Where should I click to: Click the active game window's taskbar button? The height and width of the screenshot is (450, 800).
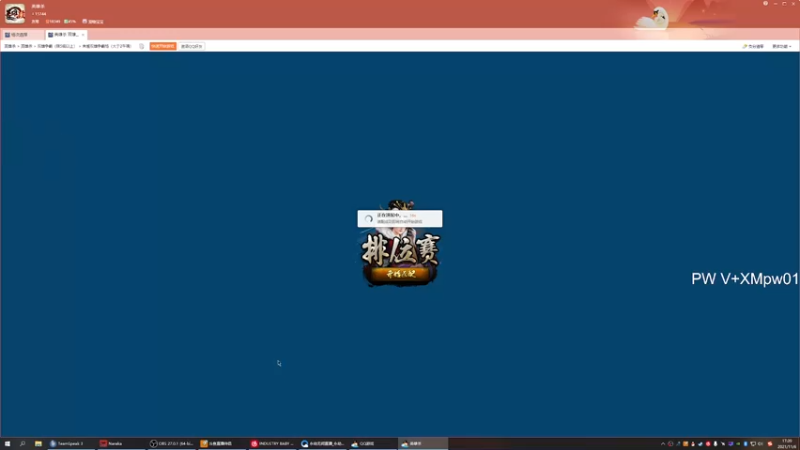423,444
